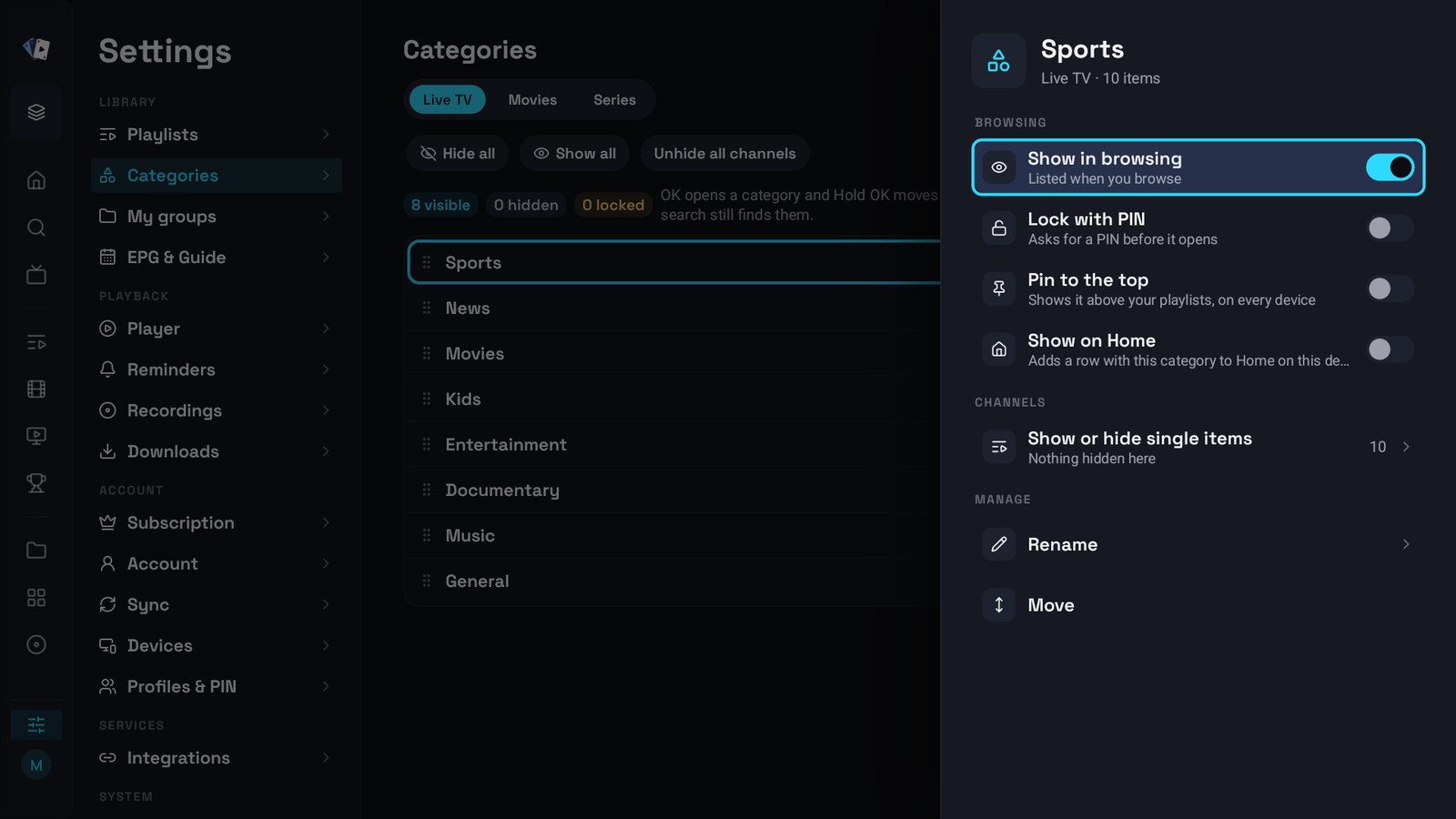Open the film strip Movies rail icon

click(36, 389)
